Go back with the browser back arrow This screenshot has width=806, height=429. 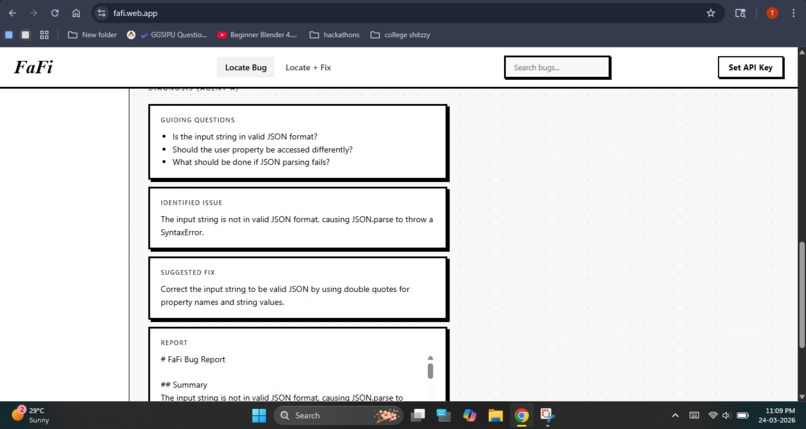pos(12,13)
